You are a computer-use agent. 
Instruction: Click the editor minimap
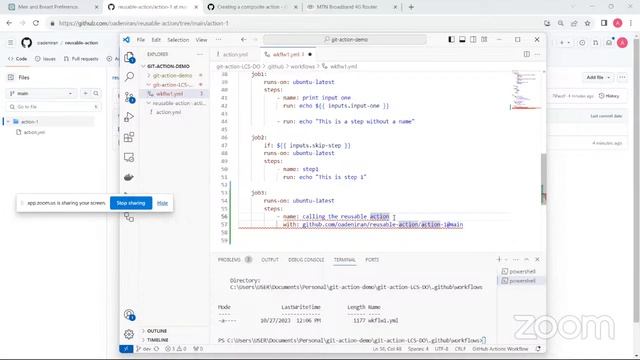526,91
